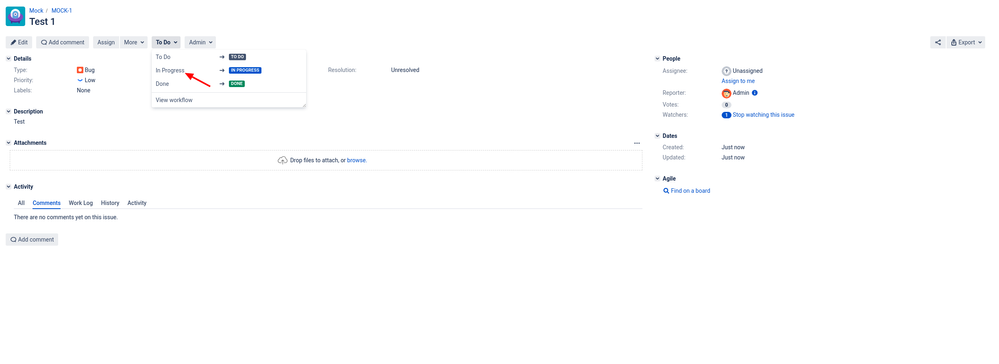Screen dimensions: 999x364
Task: Click the Unresolved resolution value
Action: [405, 70]
